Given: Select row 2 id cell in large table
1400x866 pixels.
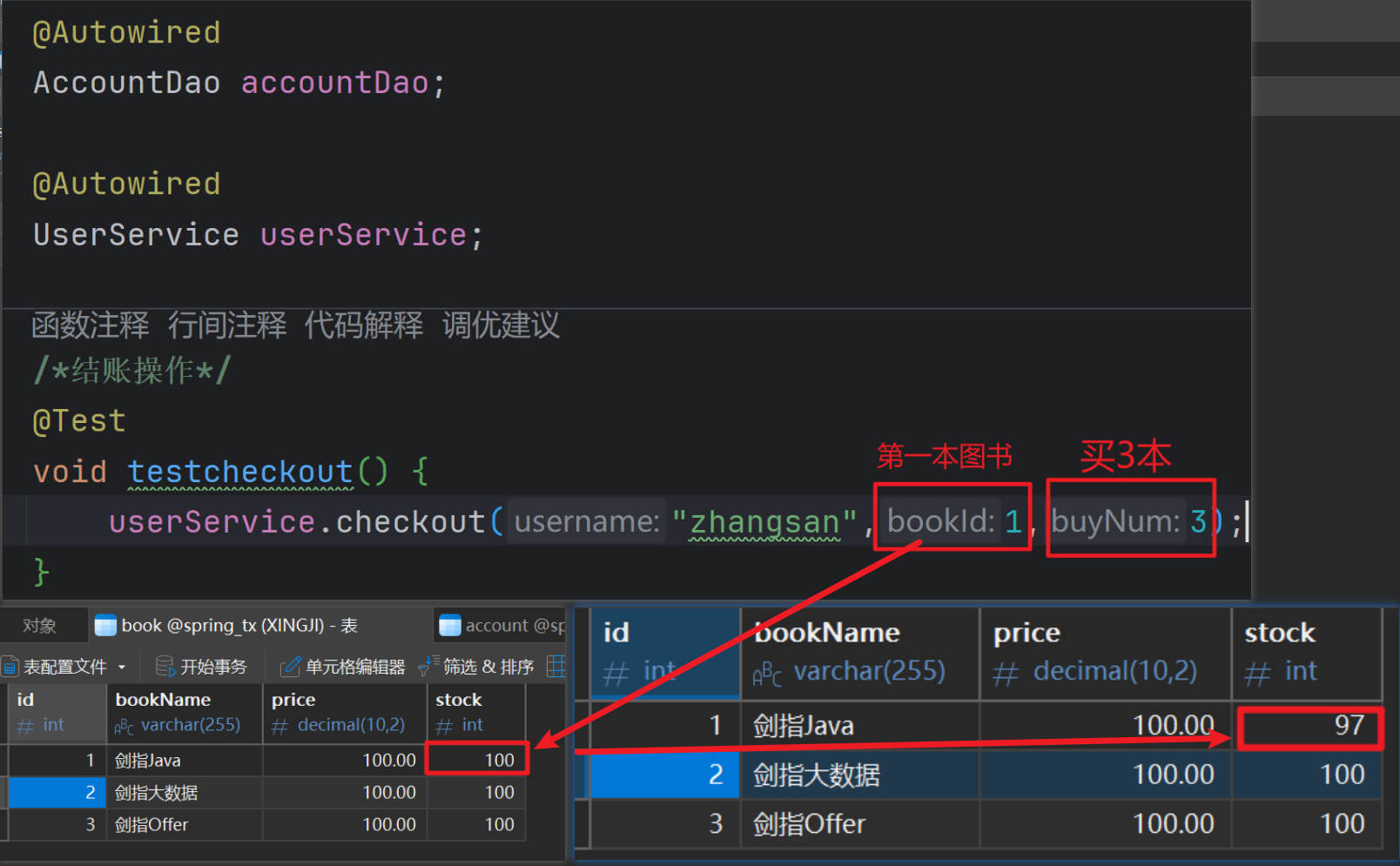Looking at the screenshot, I should [x=665, y=775].
